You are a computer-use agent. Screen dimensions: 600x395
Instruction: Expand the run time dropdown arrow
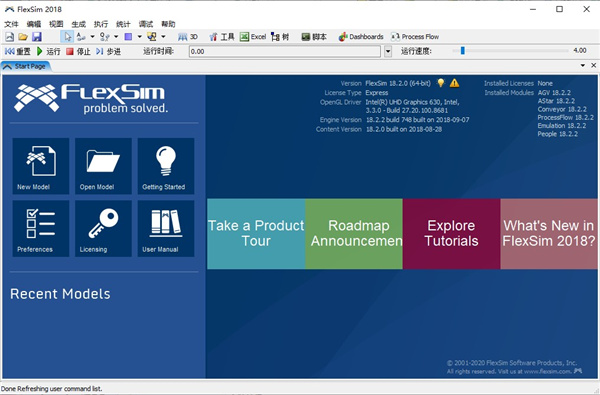388,51
